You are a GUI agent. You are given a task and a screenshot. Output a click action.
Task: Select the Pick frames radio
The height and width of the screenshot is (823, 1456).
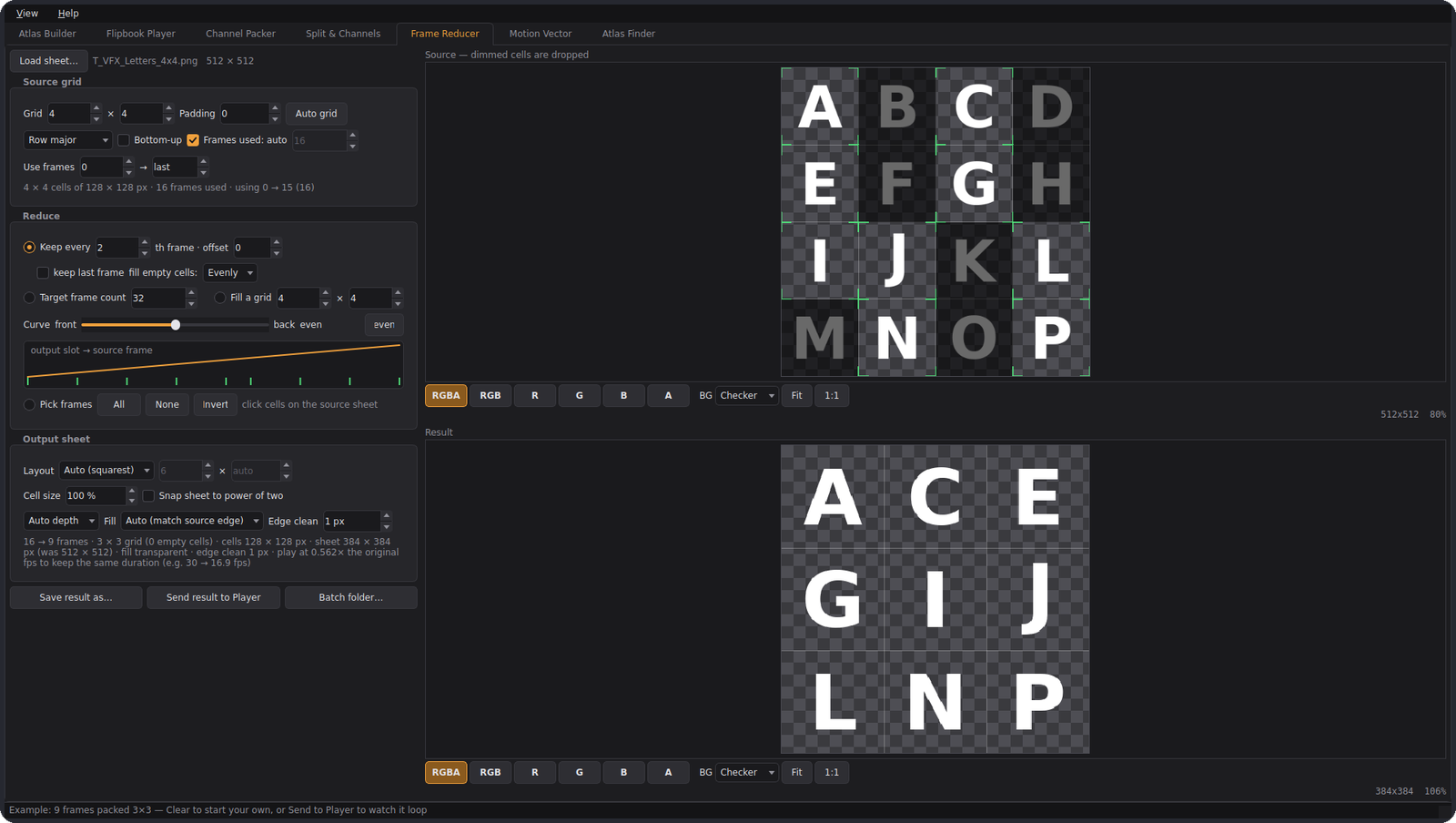[29, 404]
